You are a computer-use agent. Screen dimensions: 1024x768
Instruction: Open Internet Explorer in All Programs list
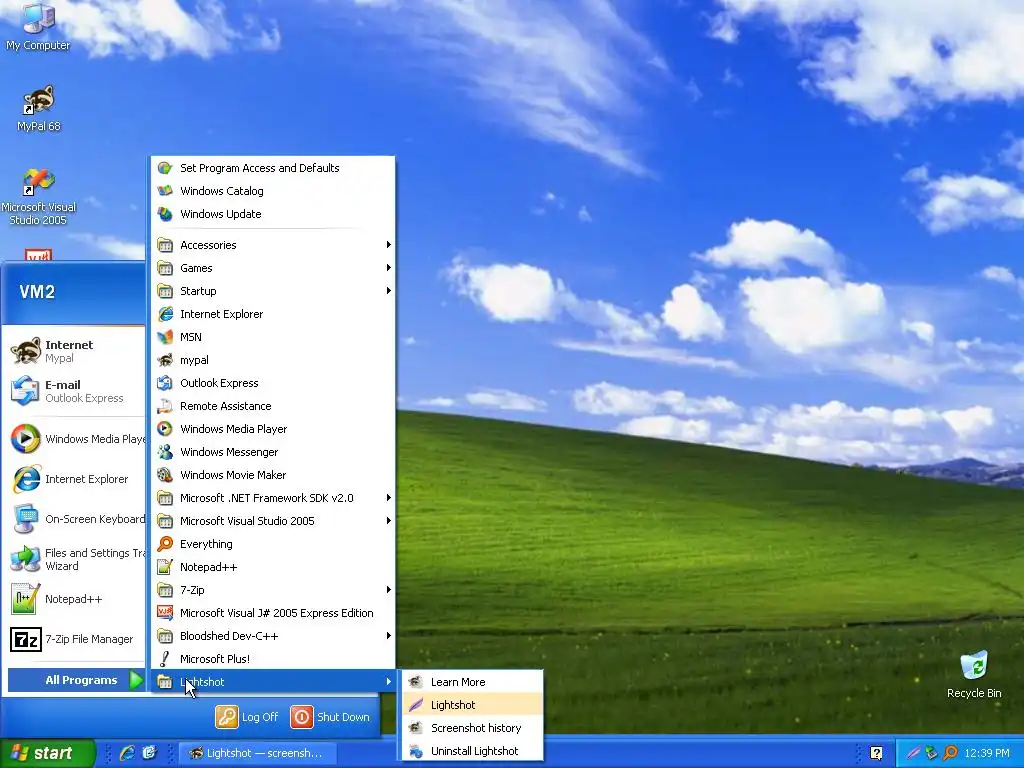pos(273,314)
